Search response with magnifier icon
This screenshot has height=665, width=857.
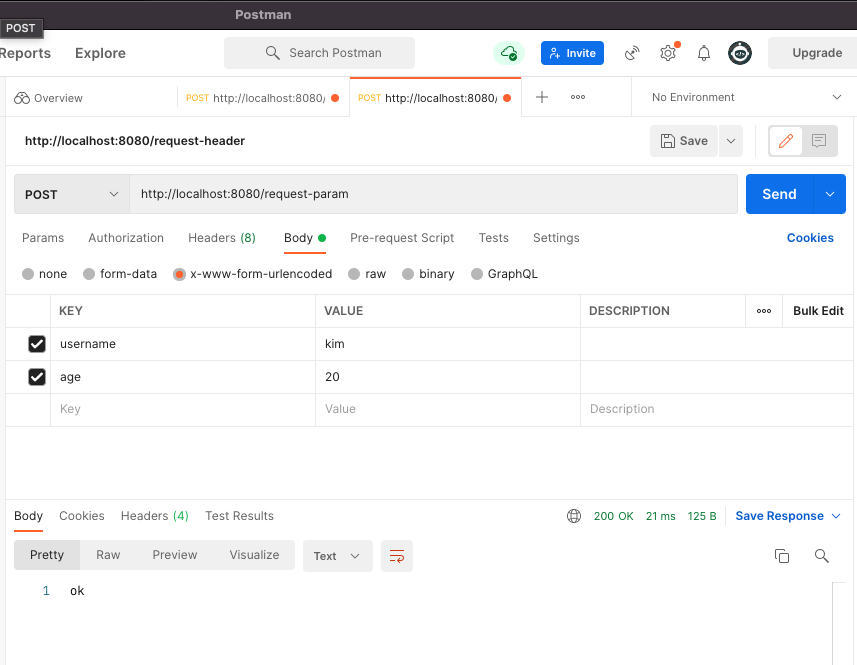(821, 556)
